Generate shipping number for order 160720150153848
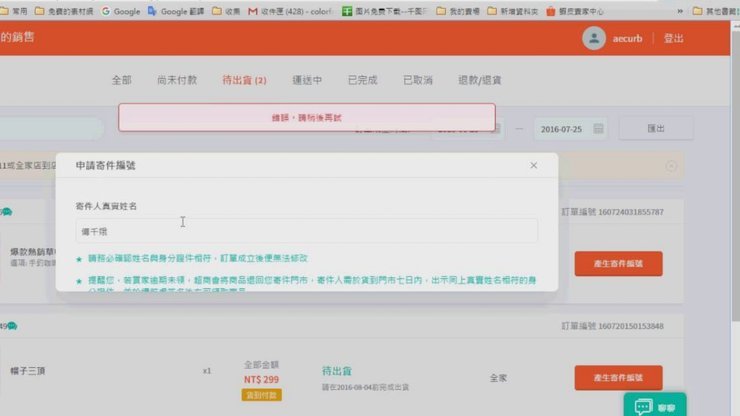740x416 pixels. pyautogui.click(x=618, y=378)
